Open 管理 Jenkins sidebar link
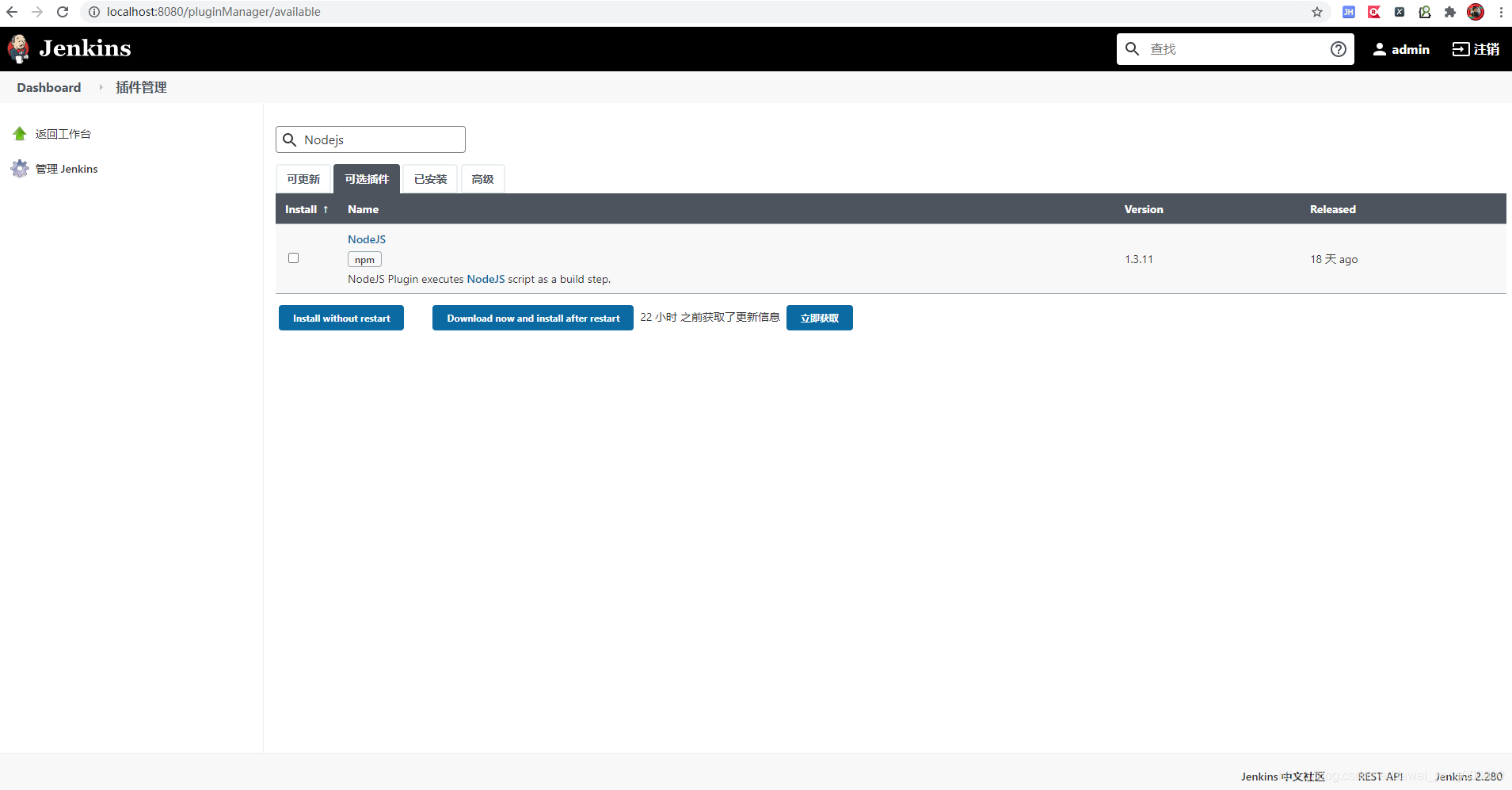The image size is (1512, 790). (67, 169)
